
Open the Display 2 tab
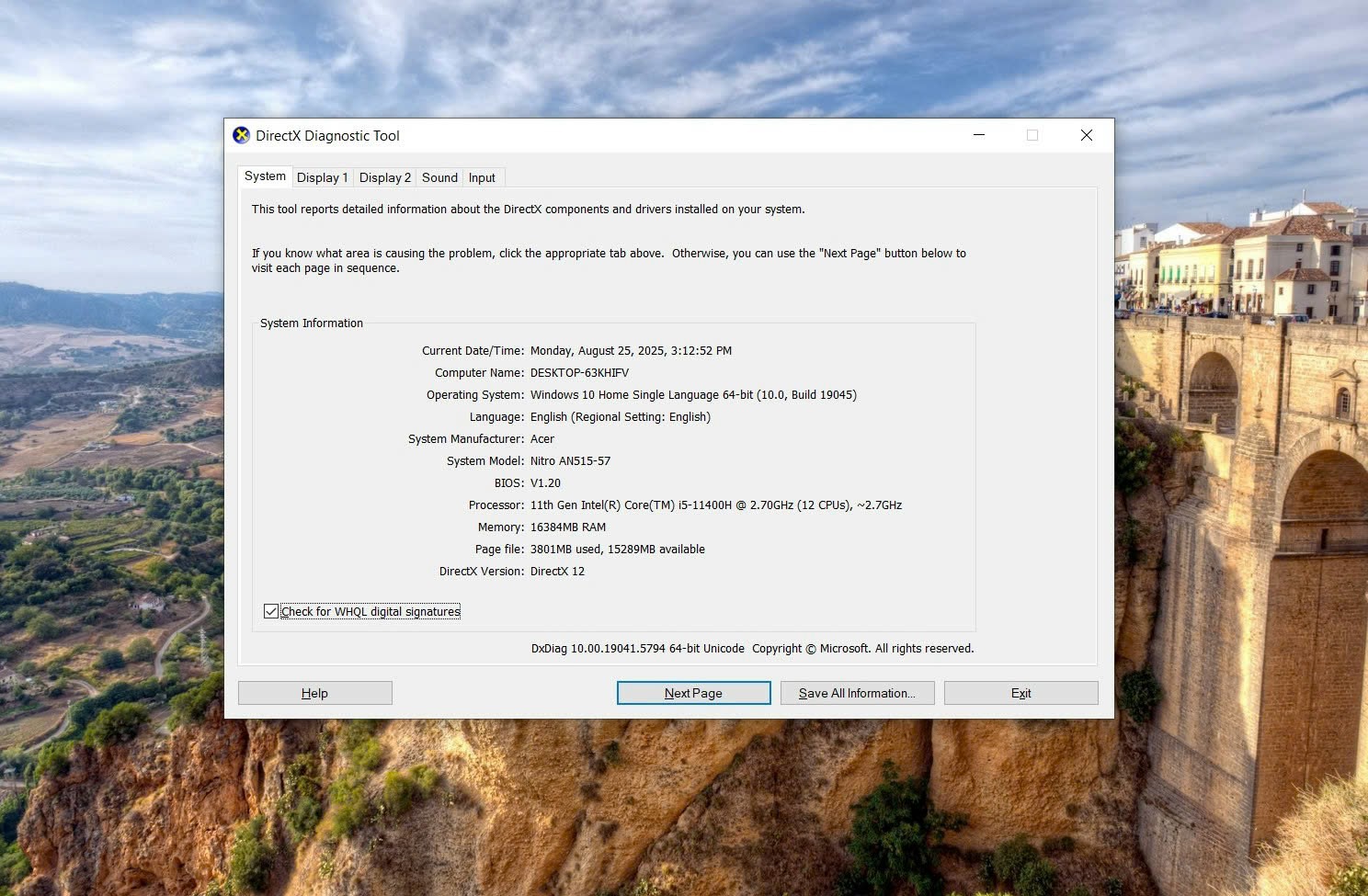tap(384, 178)
